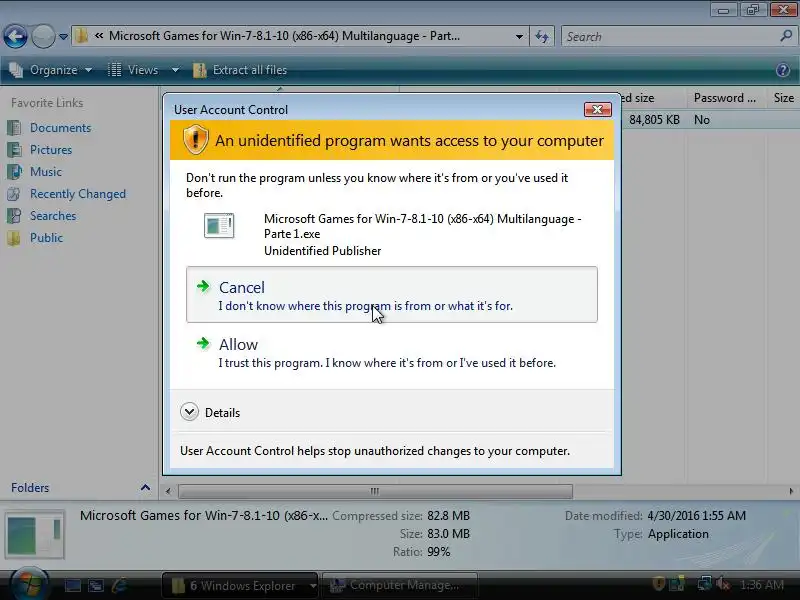The width and height of the screenshot is (800, 600).
Task: Open Recently Changed favorite link
Action: [x=78, y=193]
